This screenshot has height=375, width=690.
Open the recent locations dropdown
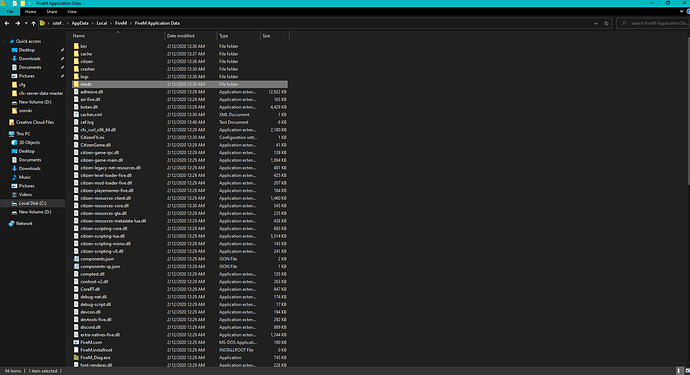click(26, 23)
